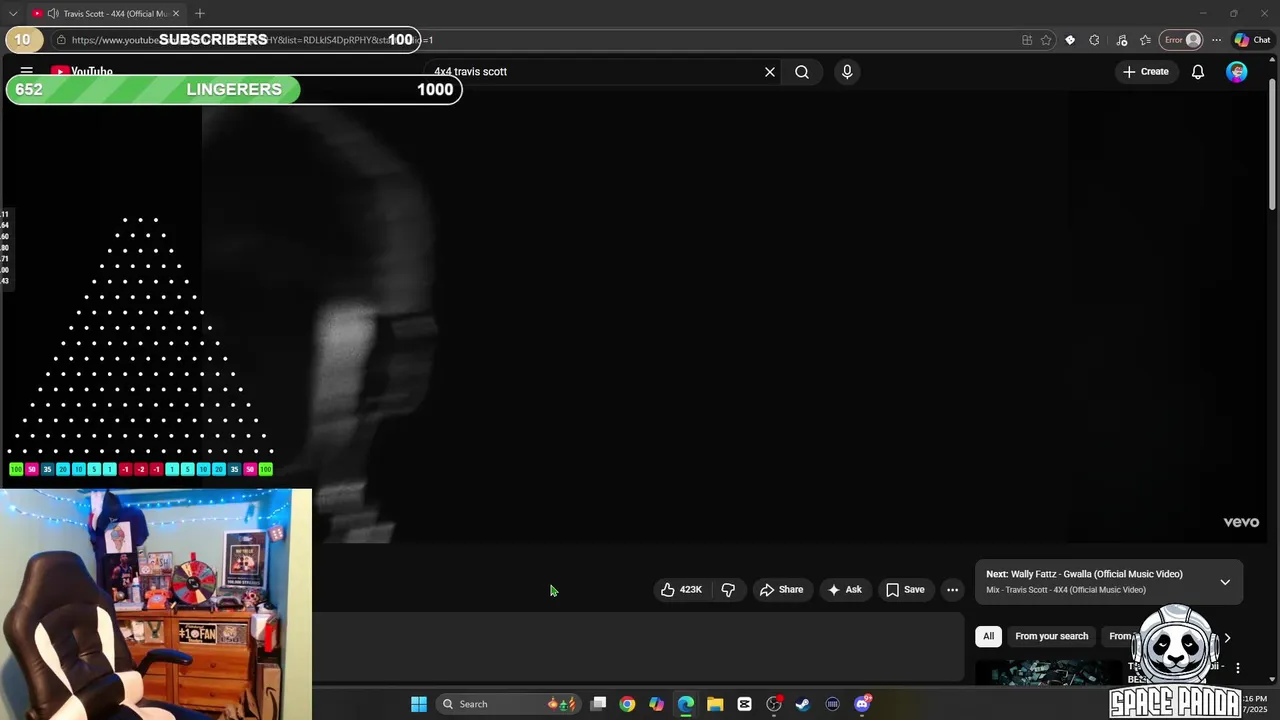Viewport: 1280px width, 720px height.
Task: Open the Copilot Chat sidebar
Action: [1252, 40]
